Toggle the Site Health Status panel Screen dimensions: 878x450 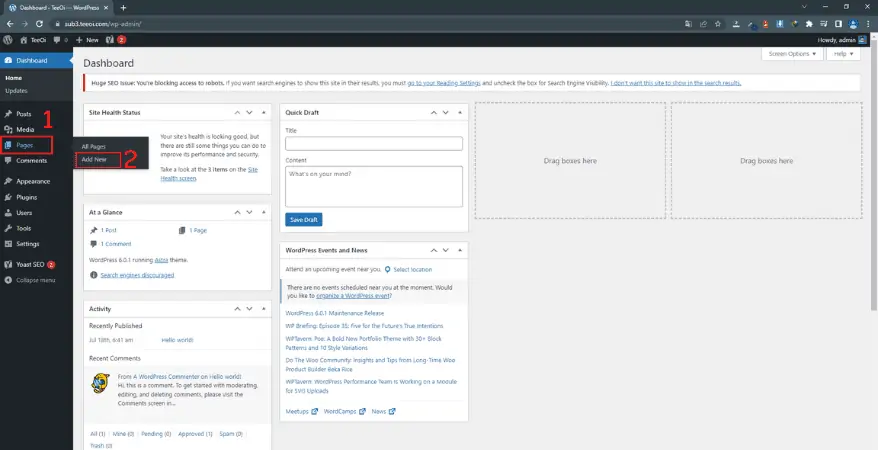[x=263, y=112]
